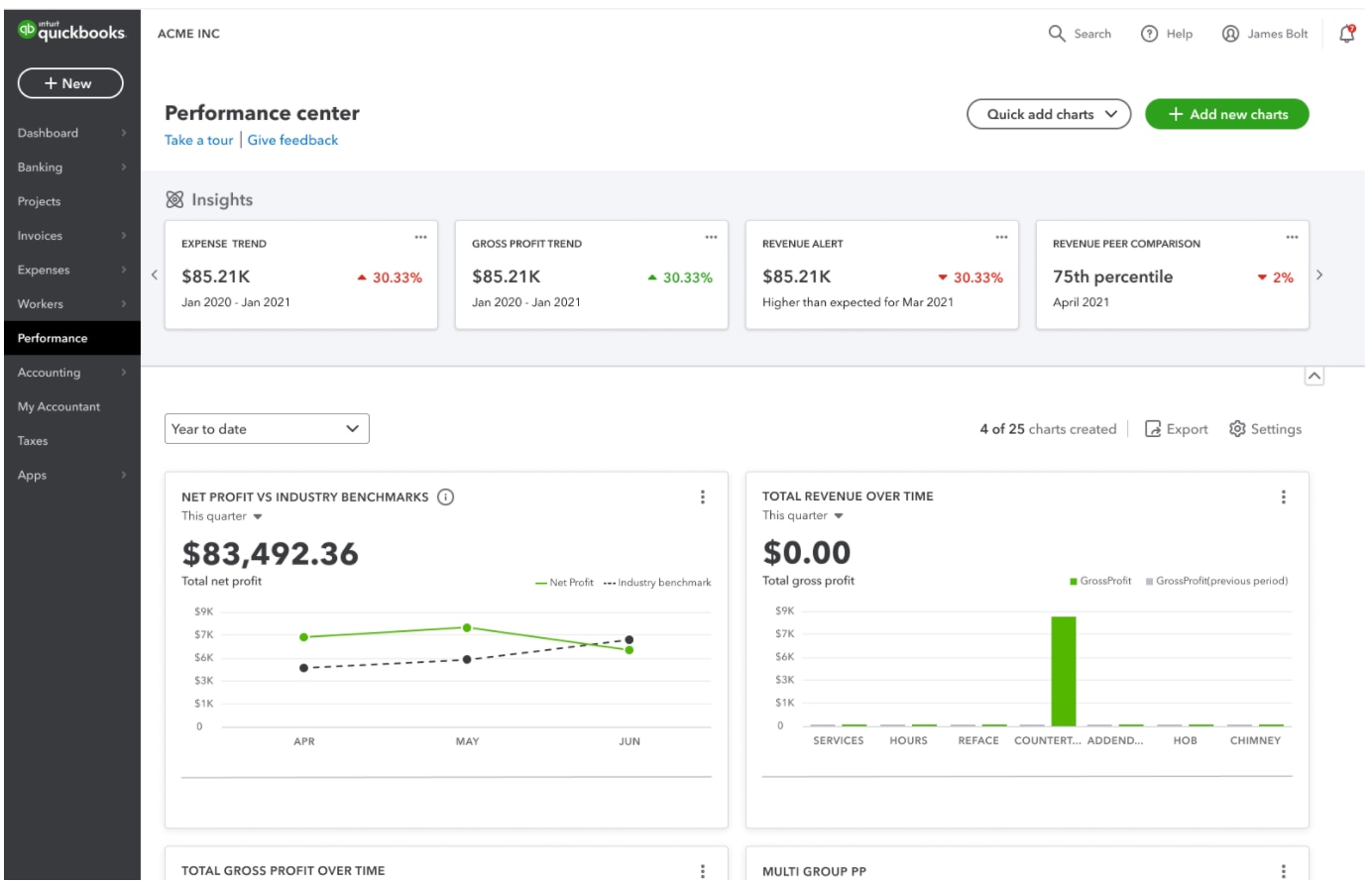Screen dimensions: 1372x884
Task: Change Net Profit chart This quarter dropdown
Action: tap(222, 516)
